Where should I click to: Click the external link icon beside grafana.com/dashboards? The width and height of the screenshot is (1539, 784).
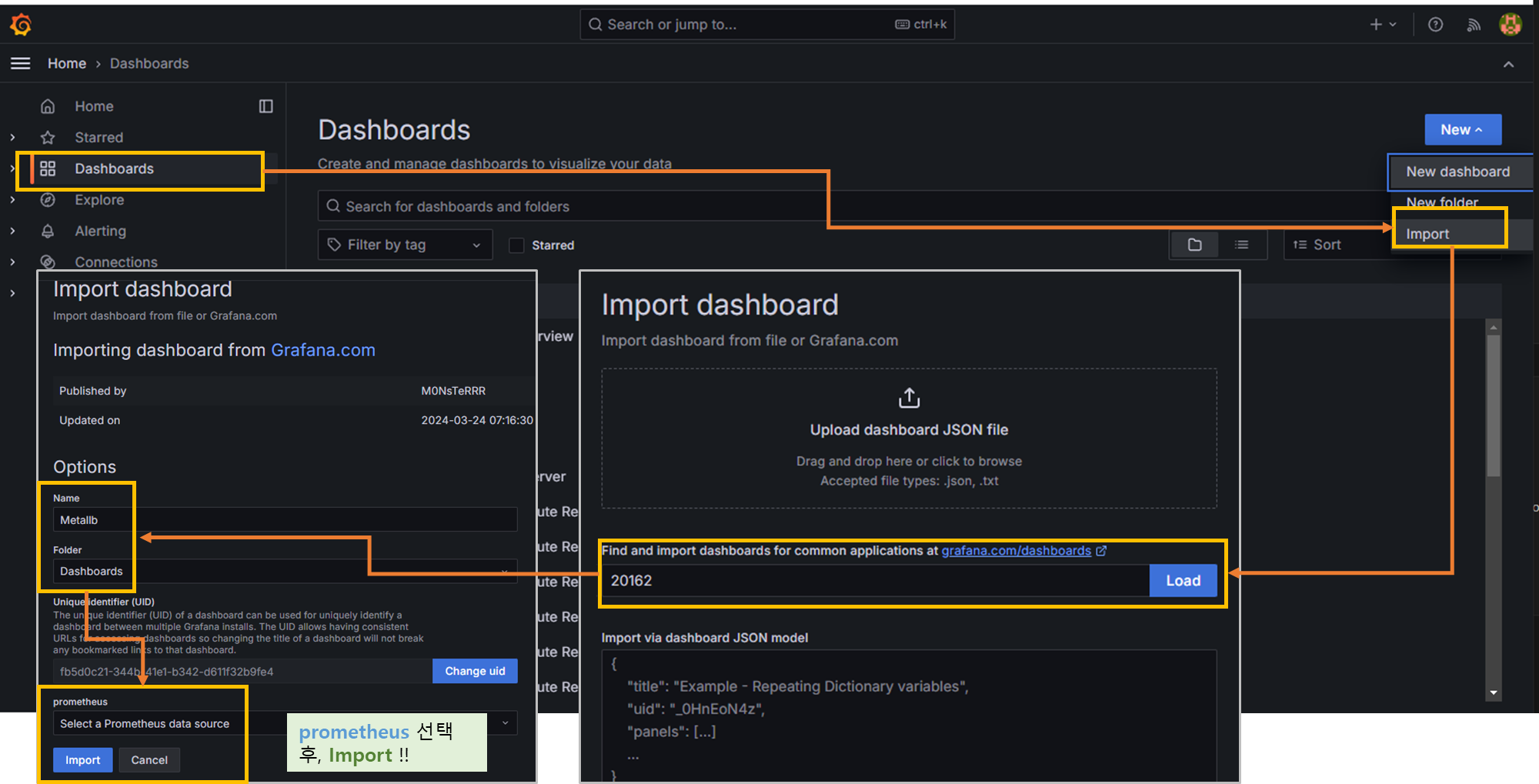[1101, 551]
